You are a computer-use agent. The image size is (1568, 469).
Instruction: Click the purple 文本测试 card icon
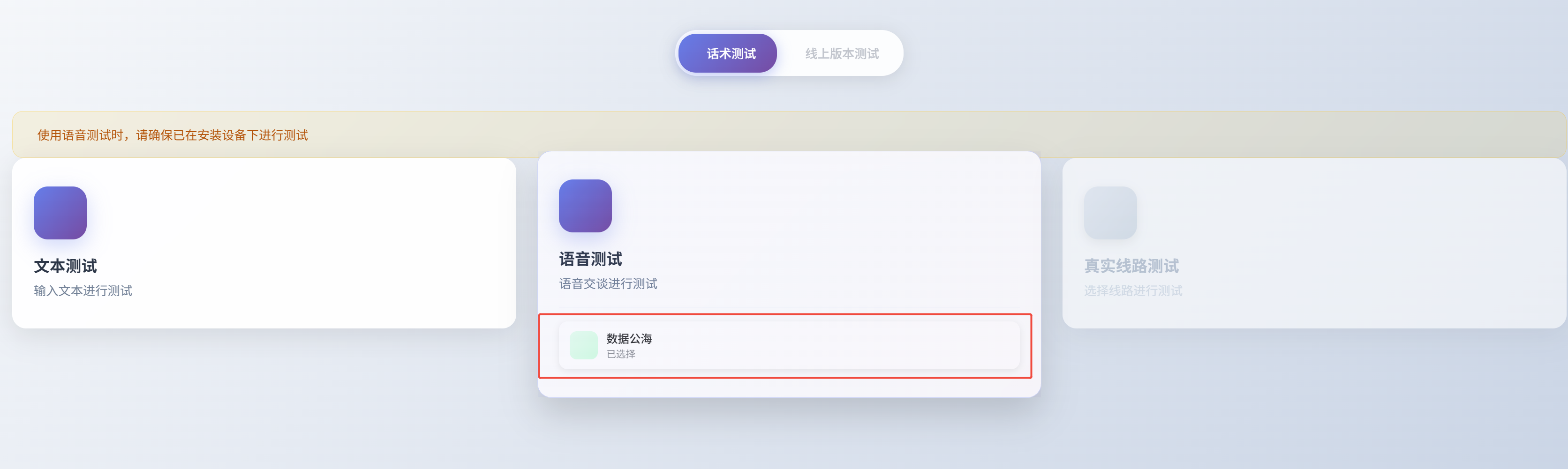(x=60, y=213)
